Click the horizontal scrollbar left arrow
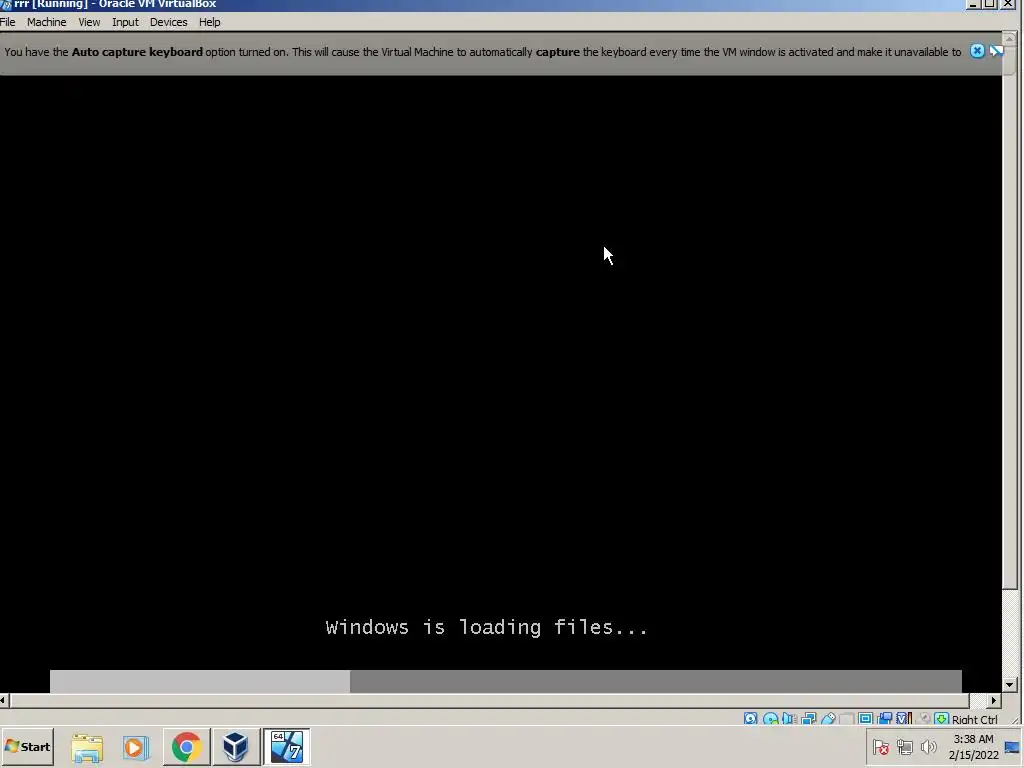 coord(3,700)
